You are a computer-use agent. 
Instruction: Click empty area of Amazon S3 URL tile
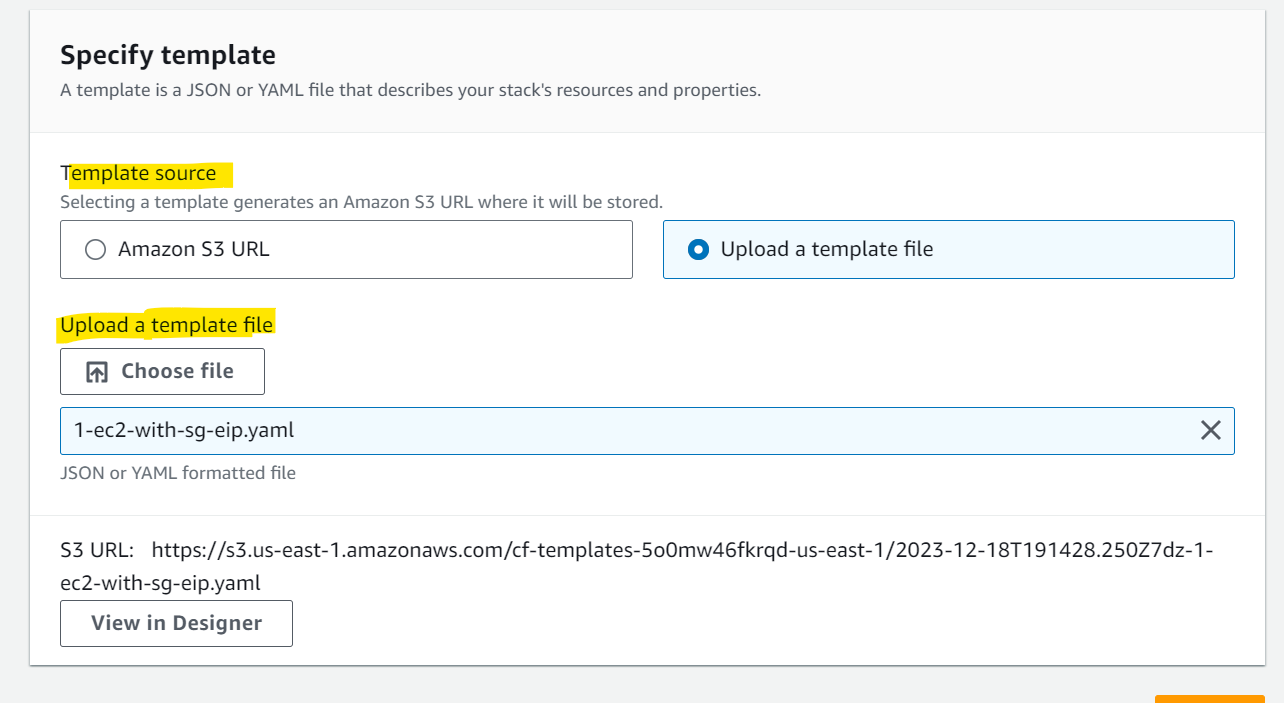(450, 249)
